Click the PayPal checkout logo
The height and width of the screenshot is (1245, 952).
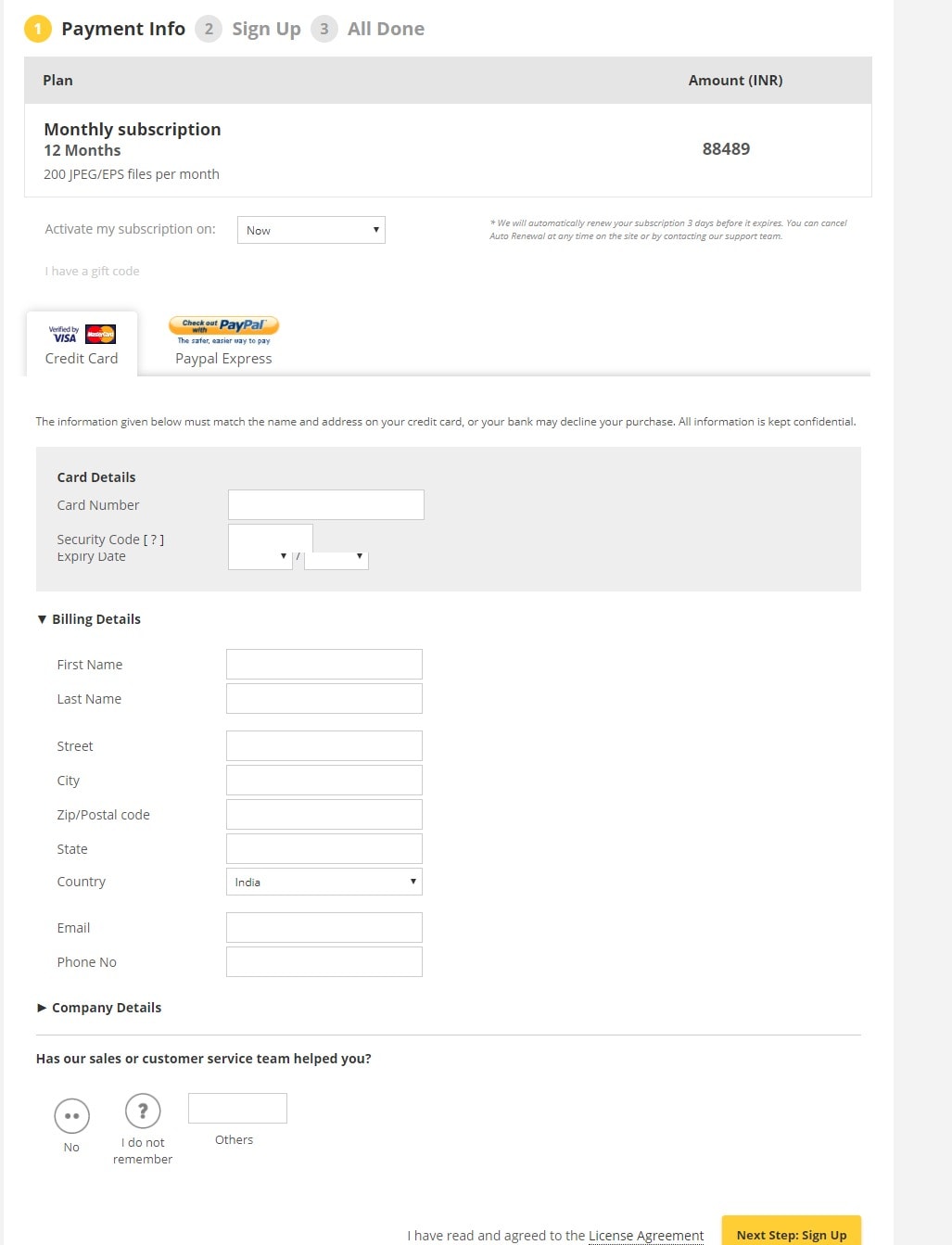[x=223, y=330]
